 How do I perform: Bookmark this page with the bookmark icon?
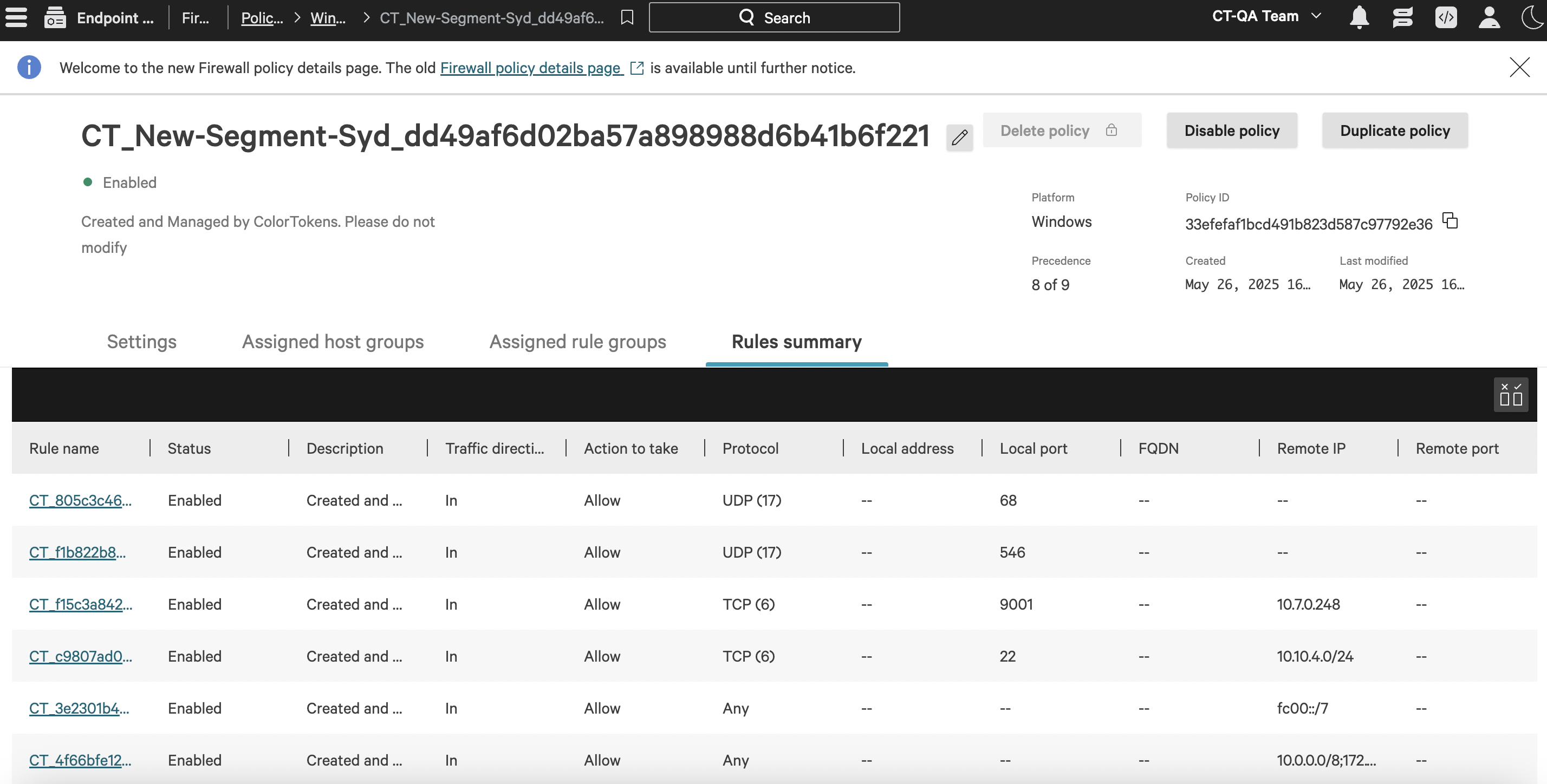(627, 17)
